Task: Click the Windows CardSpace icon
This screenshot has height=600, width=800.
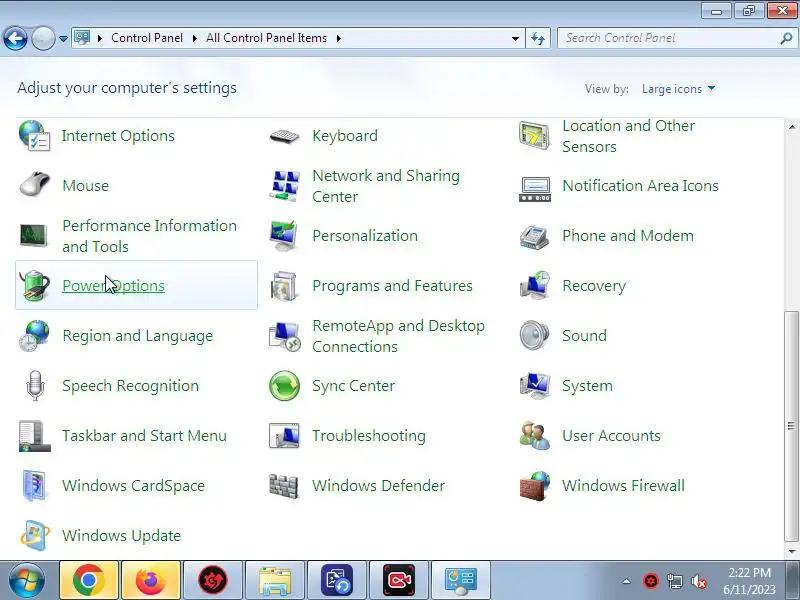Action: click(34, 485)
